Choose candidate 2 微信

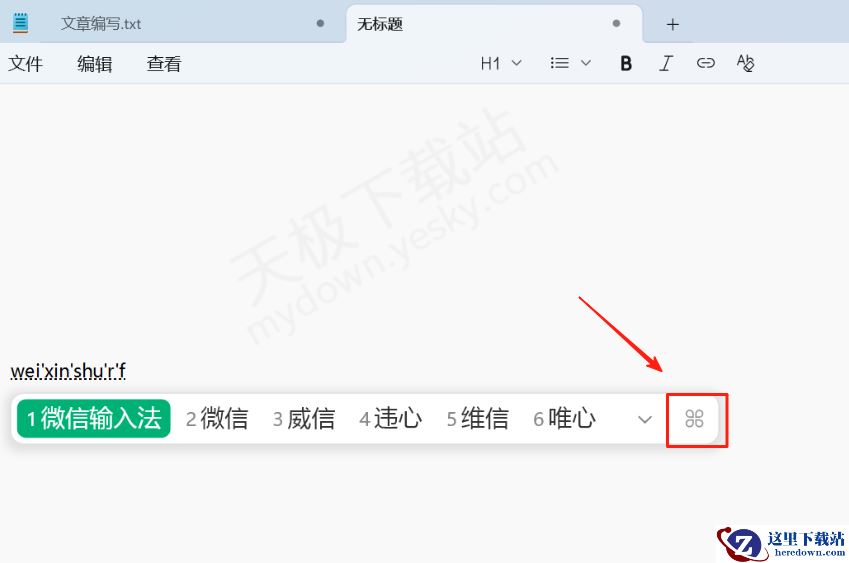point(217,418)
